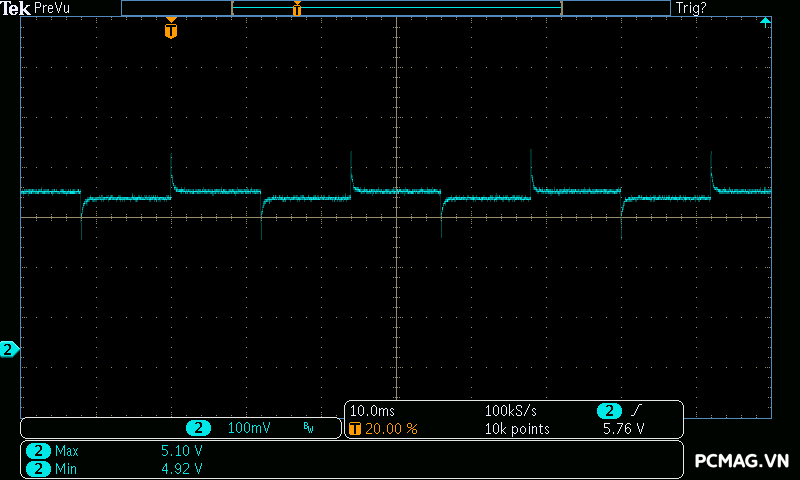
Task: Click the 10k points record length readout
Action: pos(516,428)
